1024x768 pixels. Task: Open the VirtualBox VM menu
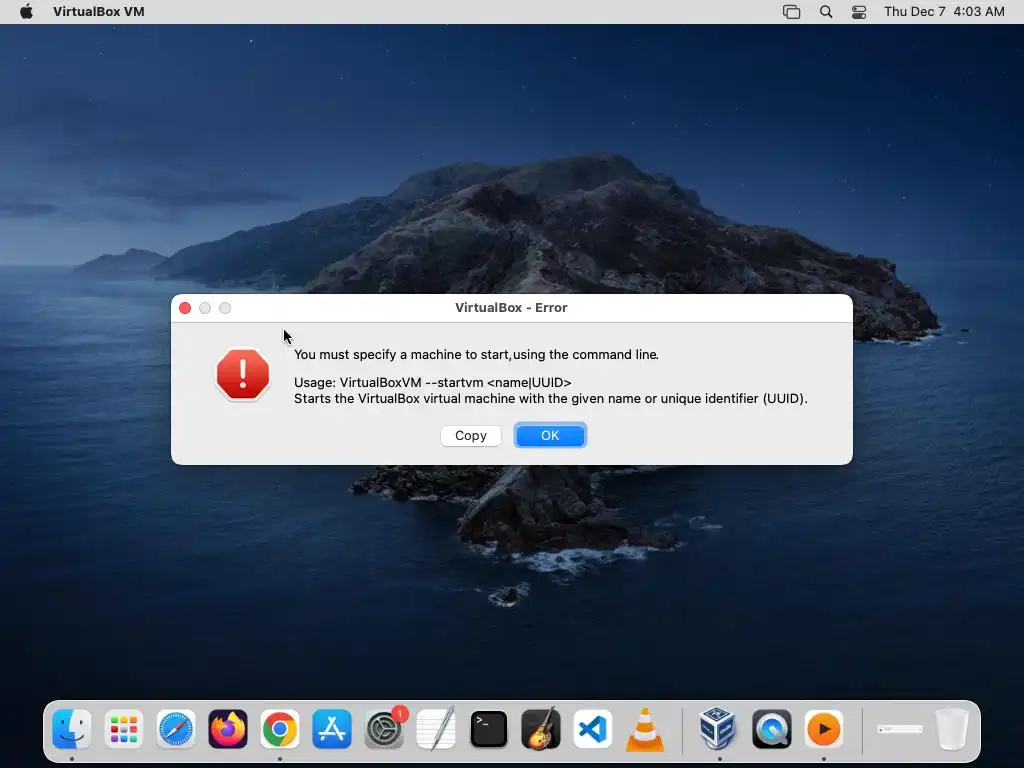pyautogui.click(x=99, y=12)
